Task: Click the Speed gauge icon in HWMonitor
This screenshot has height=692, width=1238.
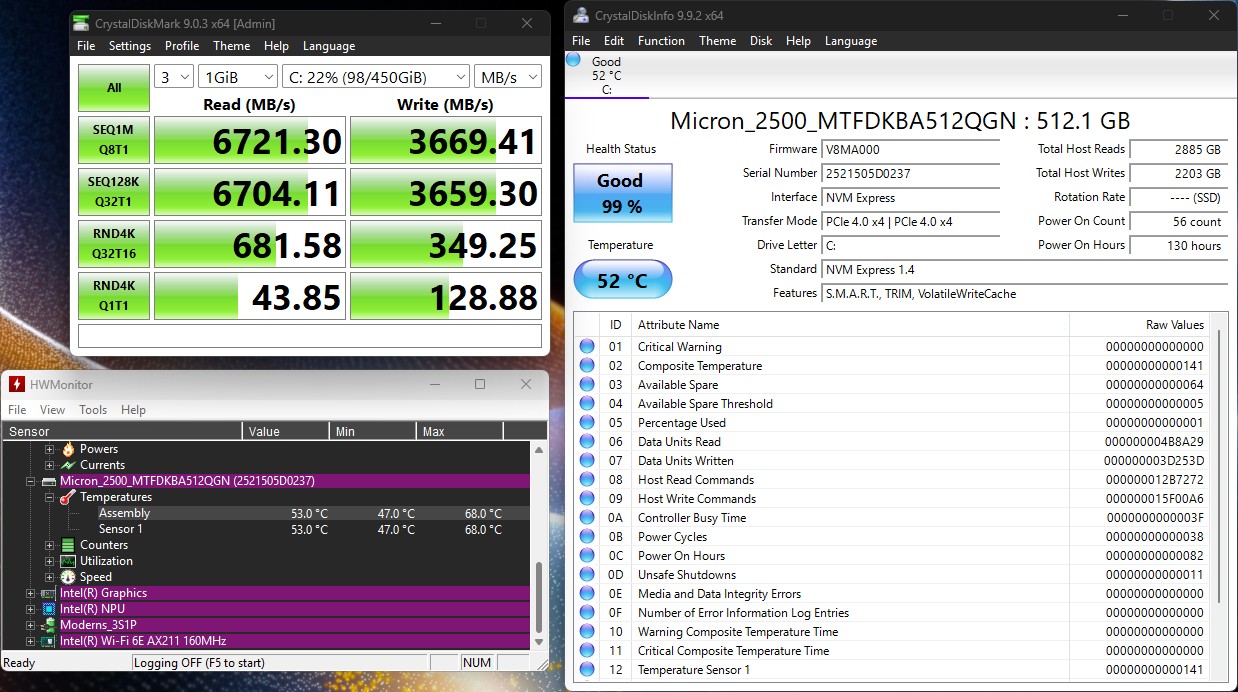Action: pyautogui.click(x=68, y=577)
